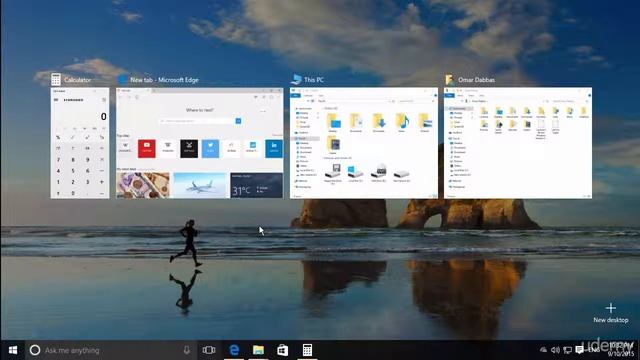Open File Explorer from the taskbar

pos(258,350)
